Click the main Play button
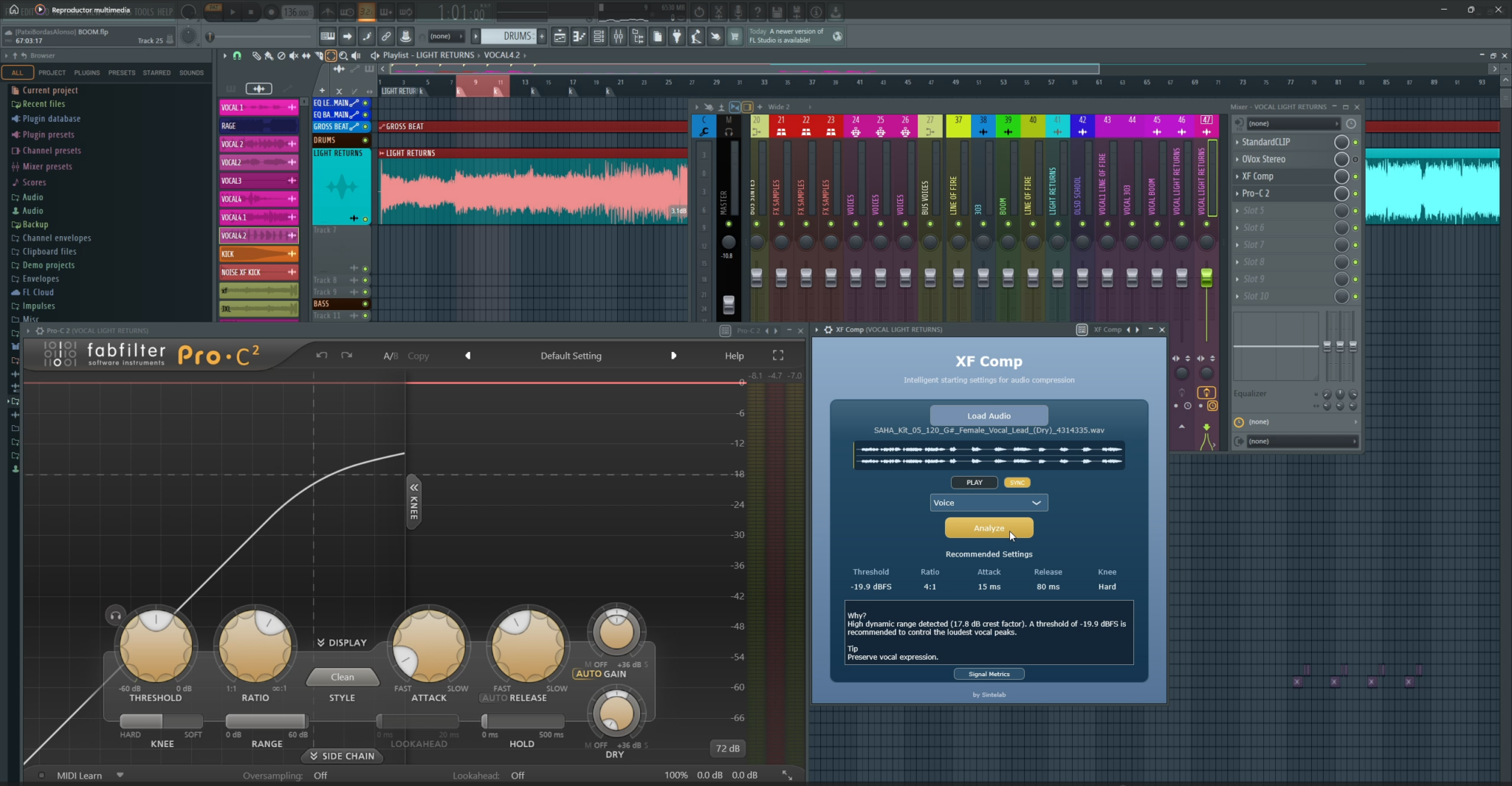 pos(233,12)
